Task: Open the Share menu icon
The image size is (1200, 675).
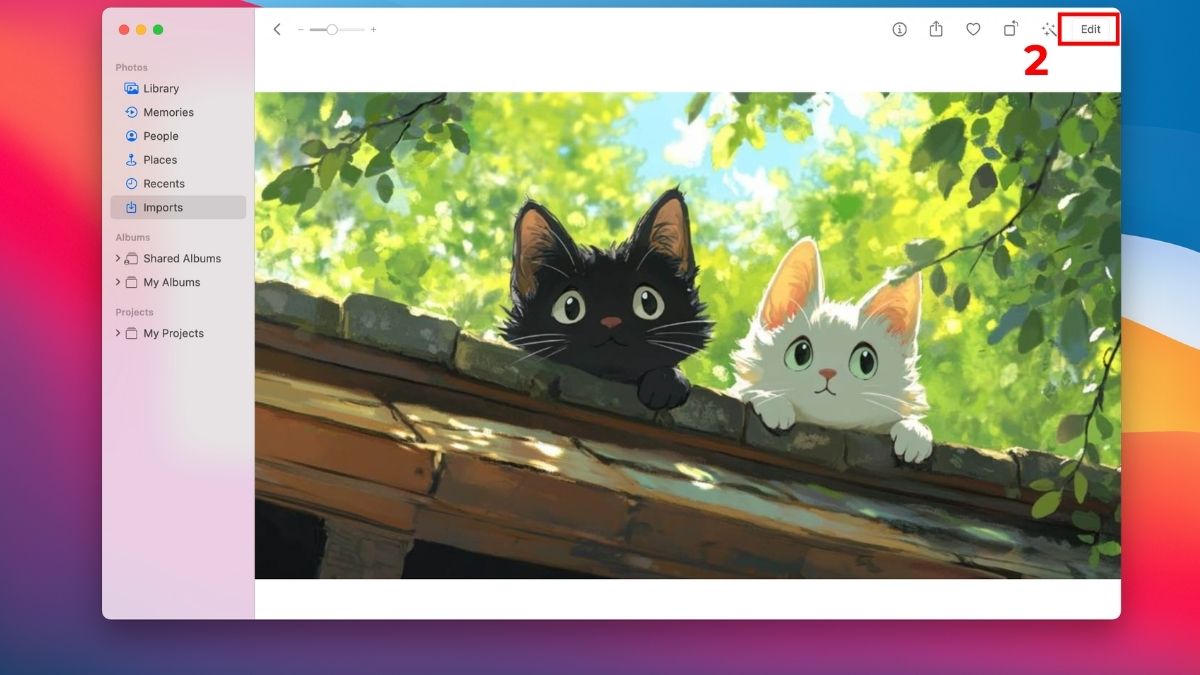Action: pos(936,29)
